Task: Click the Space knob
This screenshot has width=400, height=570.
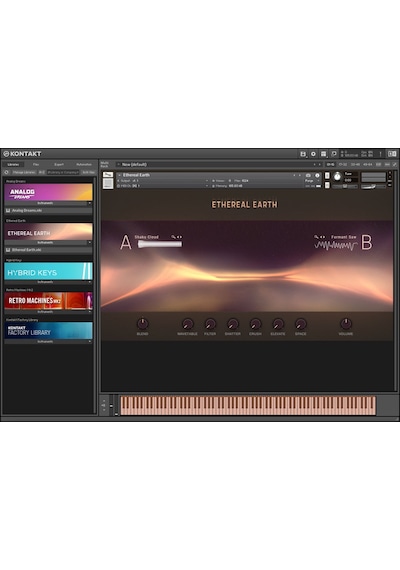Action: coord(301,323)
